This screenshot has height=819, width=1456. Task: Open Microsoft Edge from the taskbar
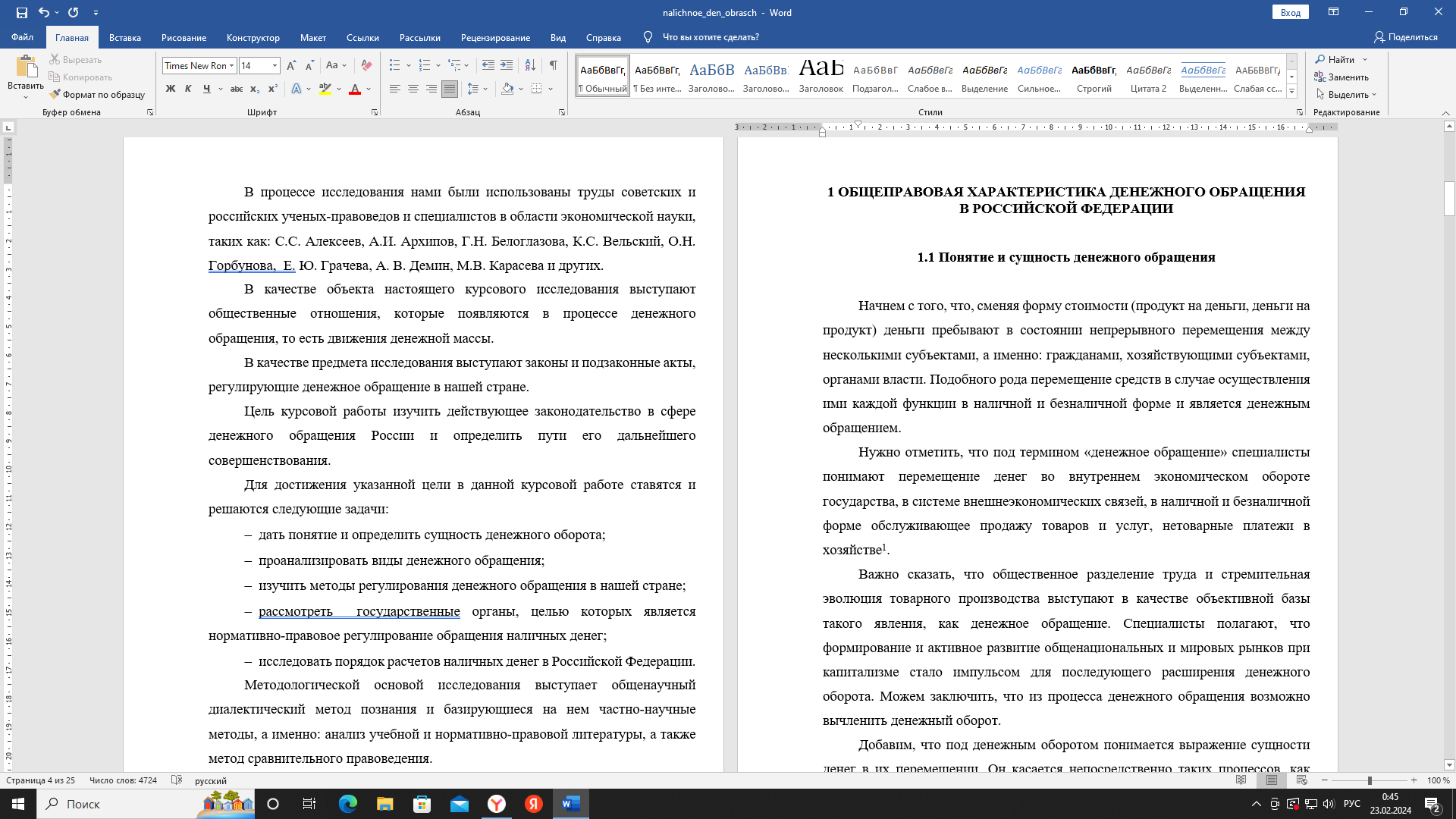coord(347,804)
